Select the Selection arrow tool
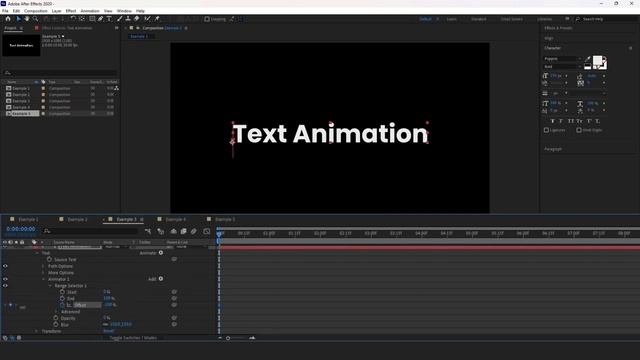The height and width of the screenshot is (360, 640). (x=18, y=19)
